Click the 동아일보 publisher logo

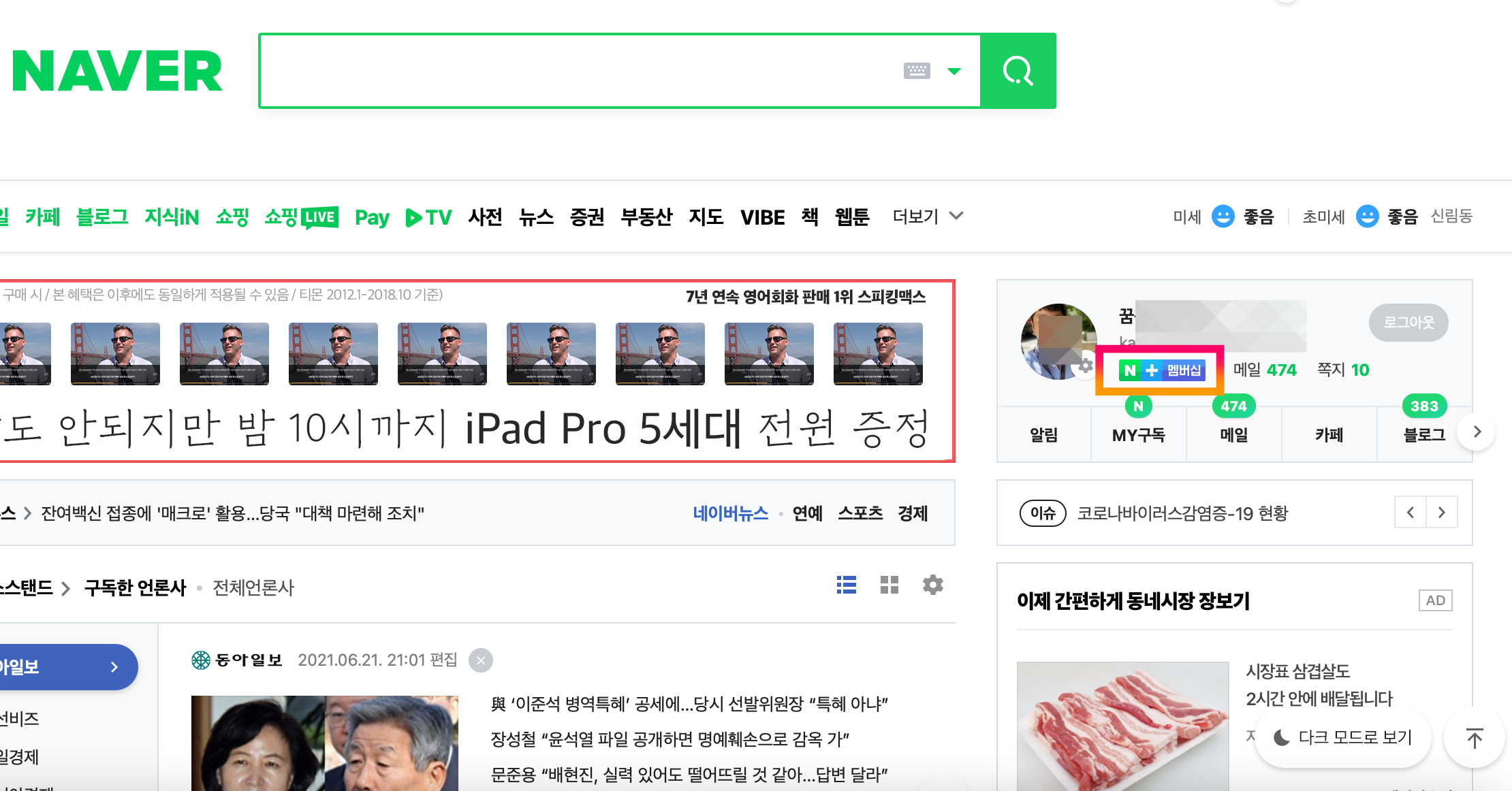pos(237,660)
